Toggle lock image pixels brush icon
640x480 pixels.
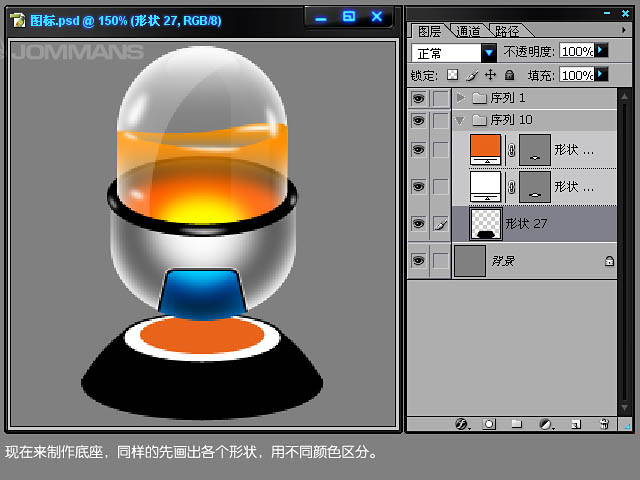tap(471, 75)
